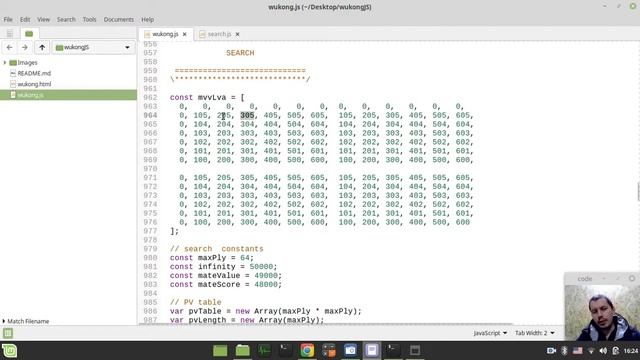Switch to the wukong.js tab

tap(165, 34)
